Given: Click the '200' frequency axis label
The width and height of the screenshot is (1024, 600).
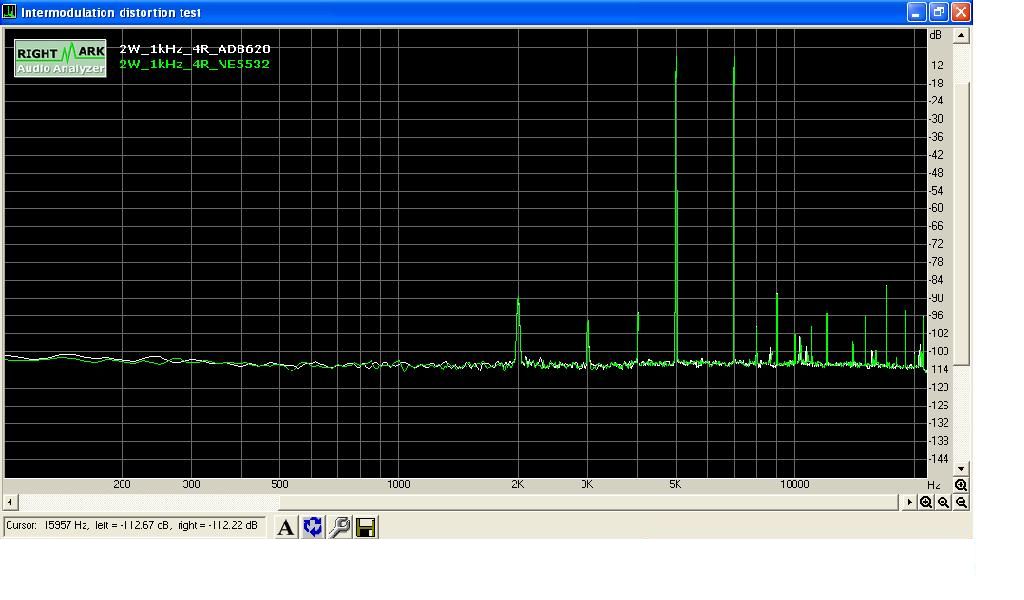Looking at the screenshot, I should 121,484.
